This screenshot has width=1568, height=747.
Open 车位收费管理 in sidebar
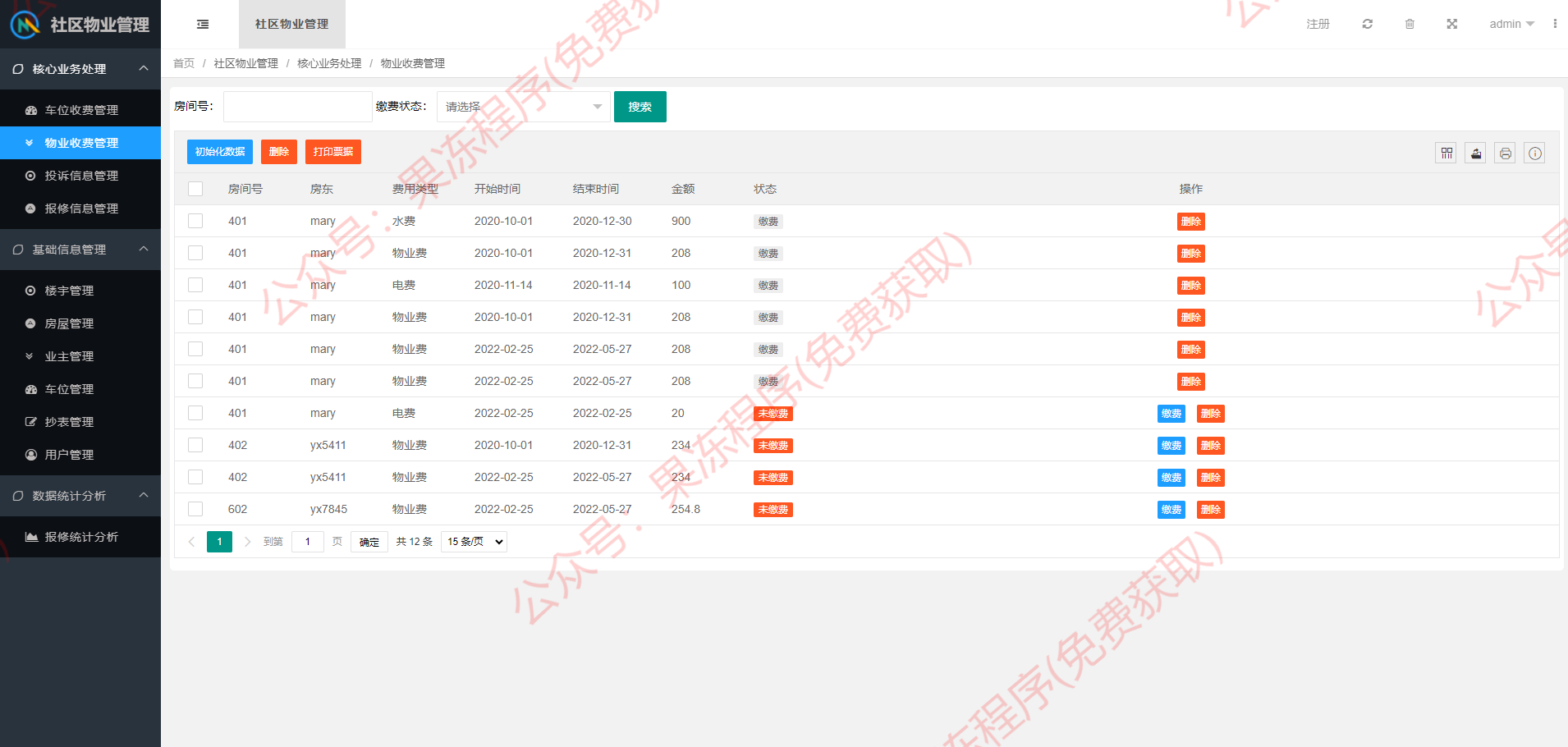pos(80,110)
